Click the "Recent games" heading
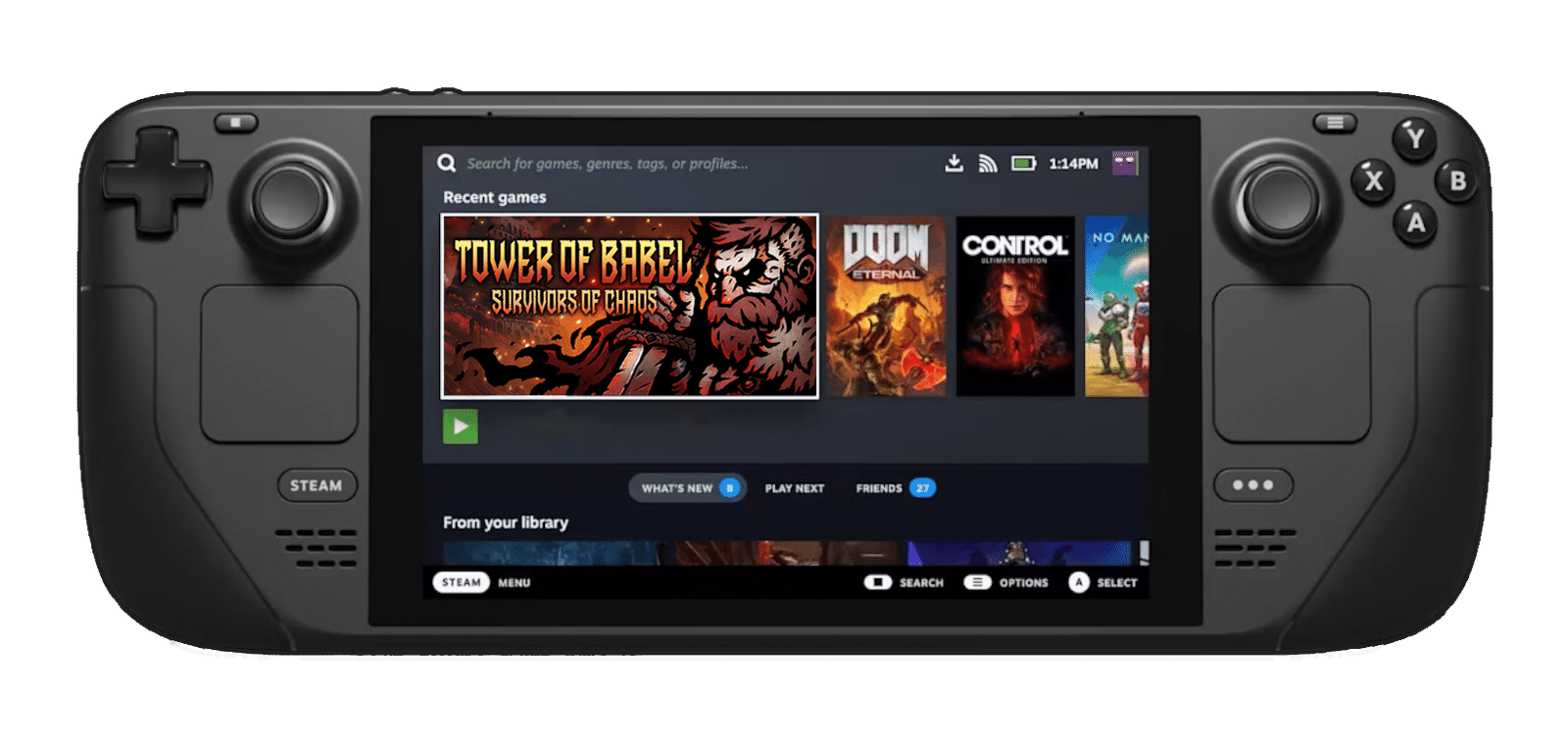This screenshot has height=746, width=1568. [495, 197]
